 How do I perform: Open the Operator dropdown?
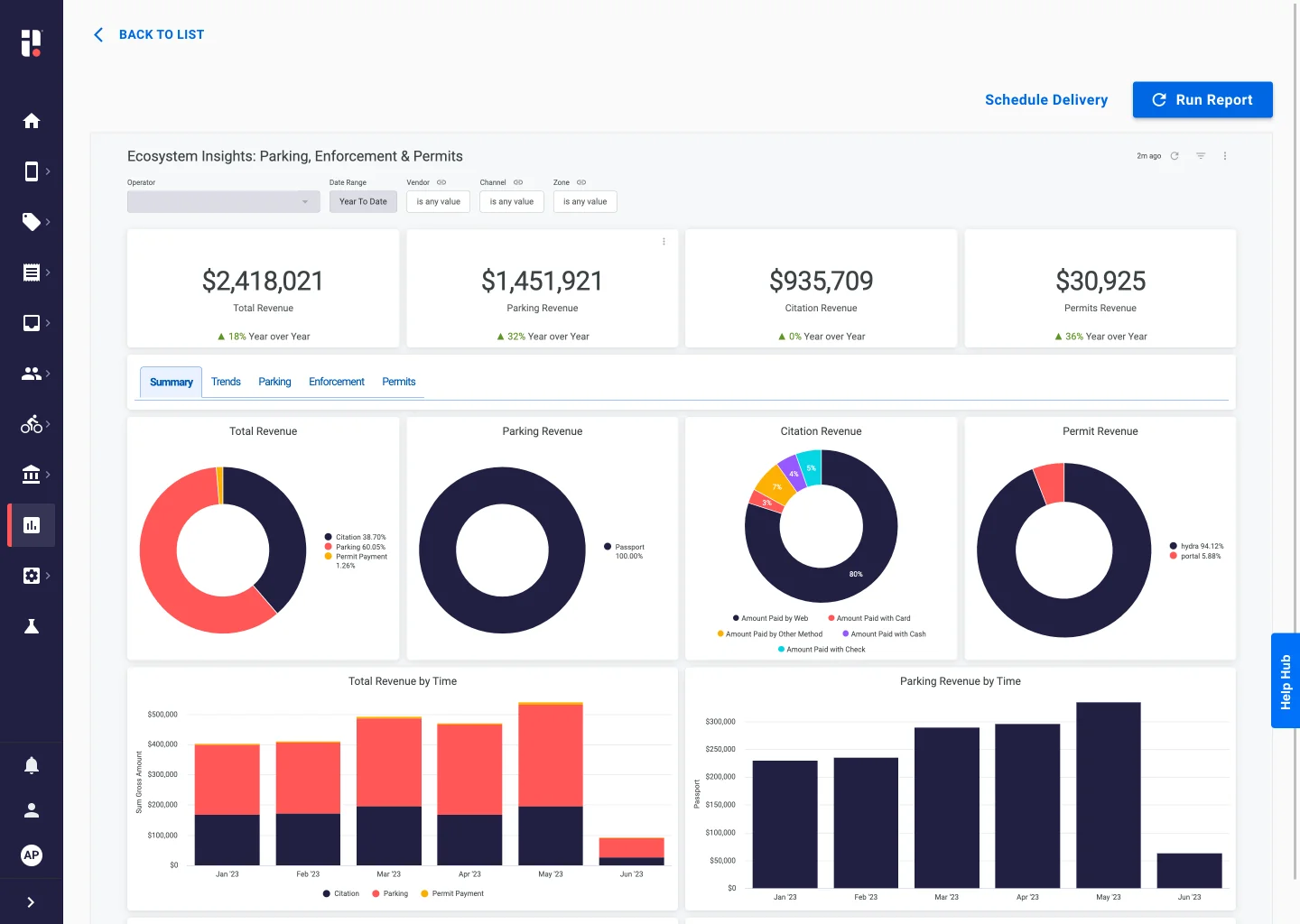(x=223, y=202)
